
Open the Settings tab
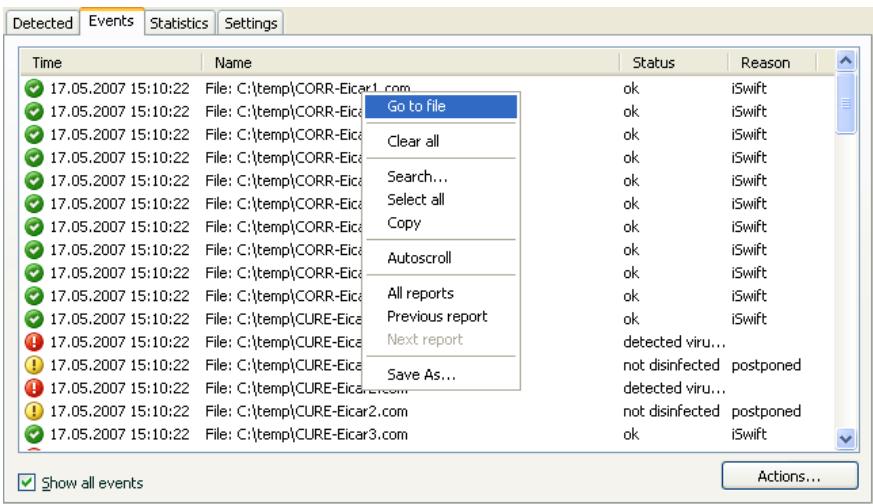click(251, 23)
